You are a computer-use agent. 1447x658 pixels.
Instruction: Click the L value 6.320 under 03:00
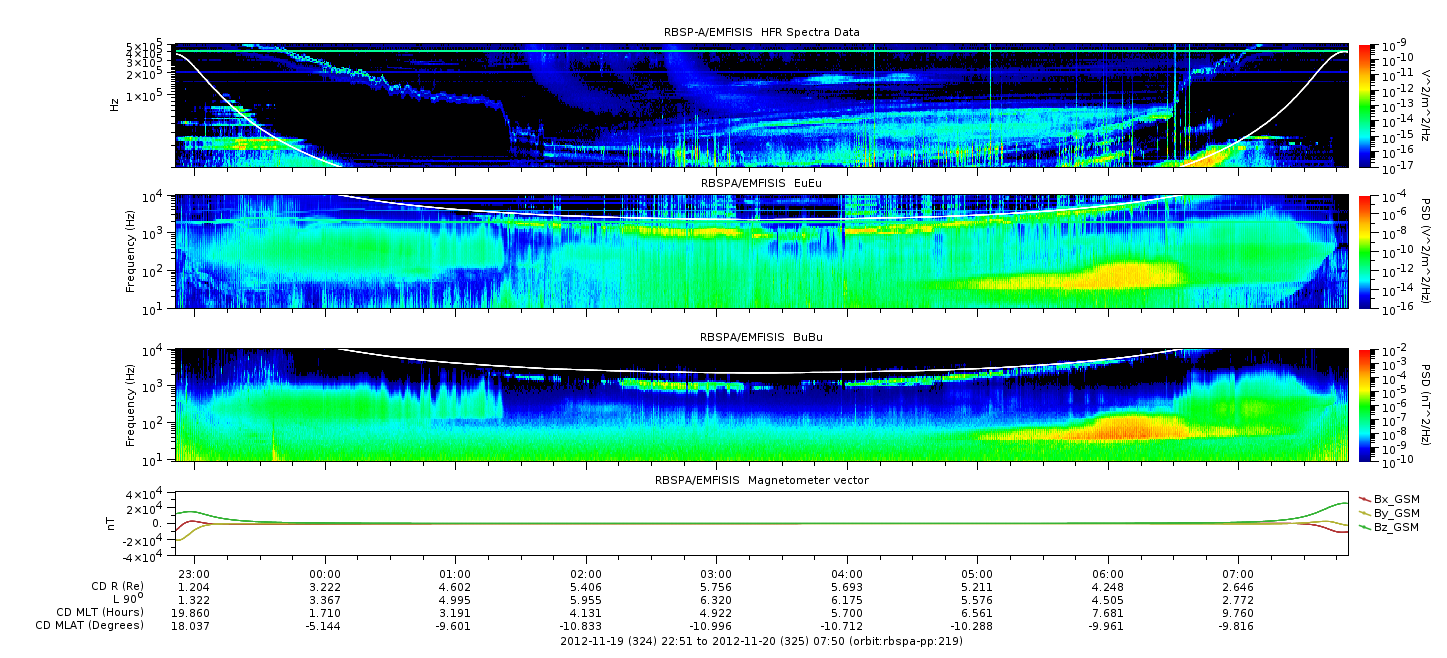pos(716,600)
